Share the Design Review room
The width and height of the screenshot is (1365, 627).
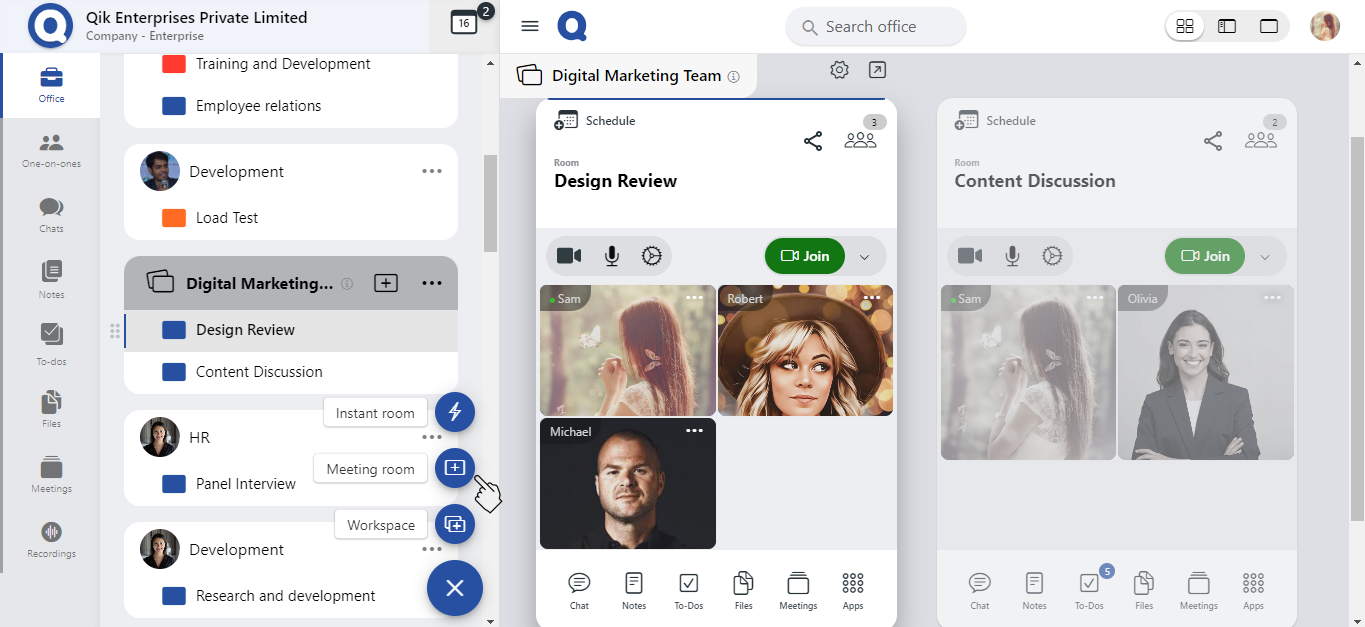coord(813,141)
